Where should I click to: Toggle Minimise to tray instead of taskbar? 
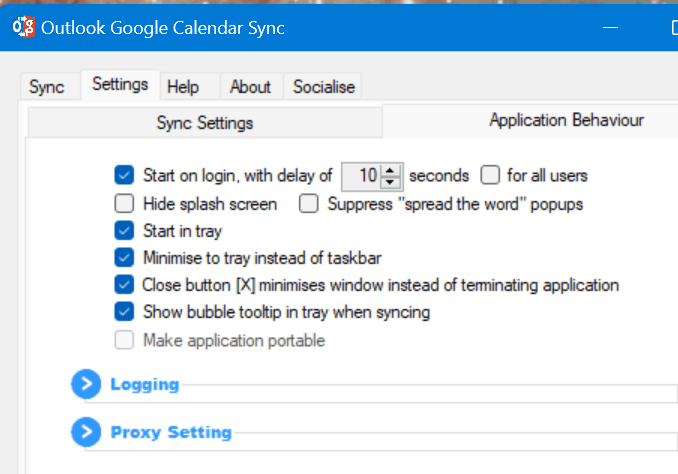(124, 258)
